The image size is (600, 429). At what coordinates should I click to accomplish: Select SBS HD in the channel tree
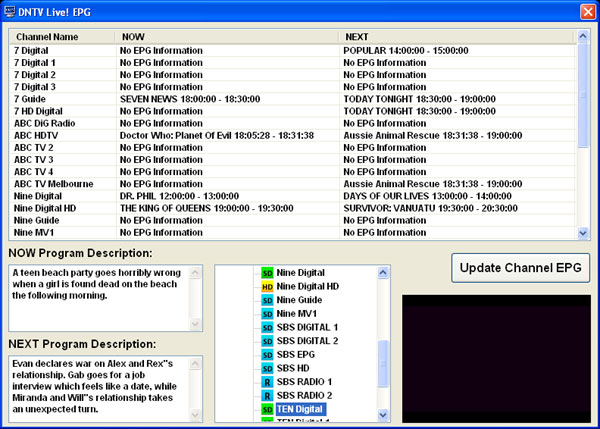tap(293, 369)
